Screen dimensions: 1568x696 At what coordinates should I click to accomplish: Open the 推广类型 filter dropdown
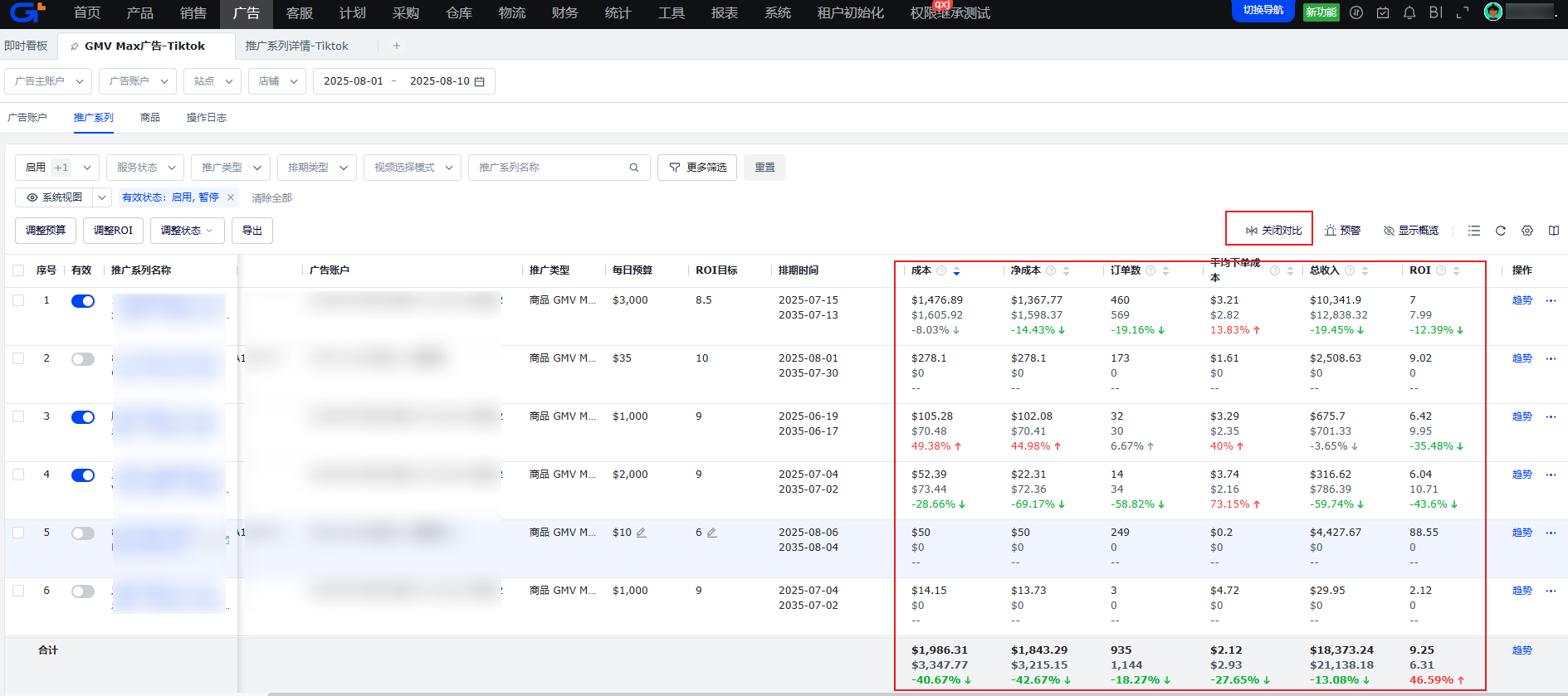(231, 168)
